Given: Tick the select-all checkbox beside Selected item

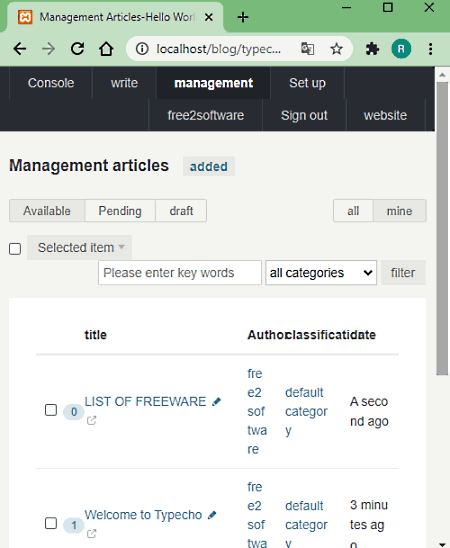Looking at the screenshot, I should click(x=15, y=249).
